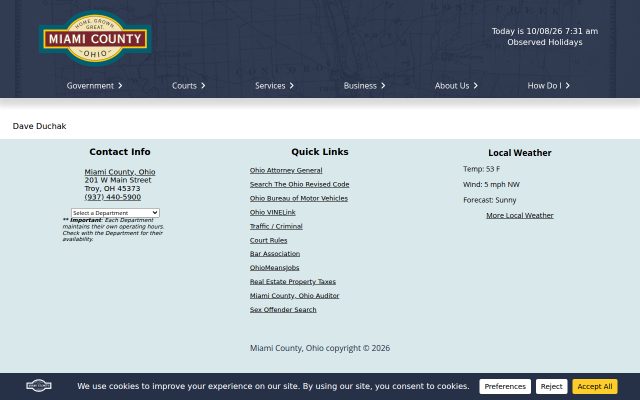Click the Local Weather heading
The width and height of the screenshot is (640, 400).
[520, 153]
